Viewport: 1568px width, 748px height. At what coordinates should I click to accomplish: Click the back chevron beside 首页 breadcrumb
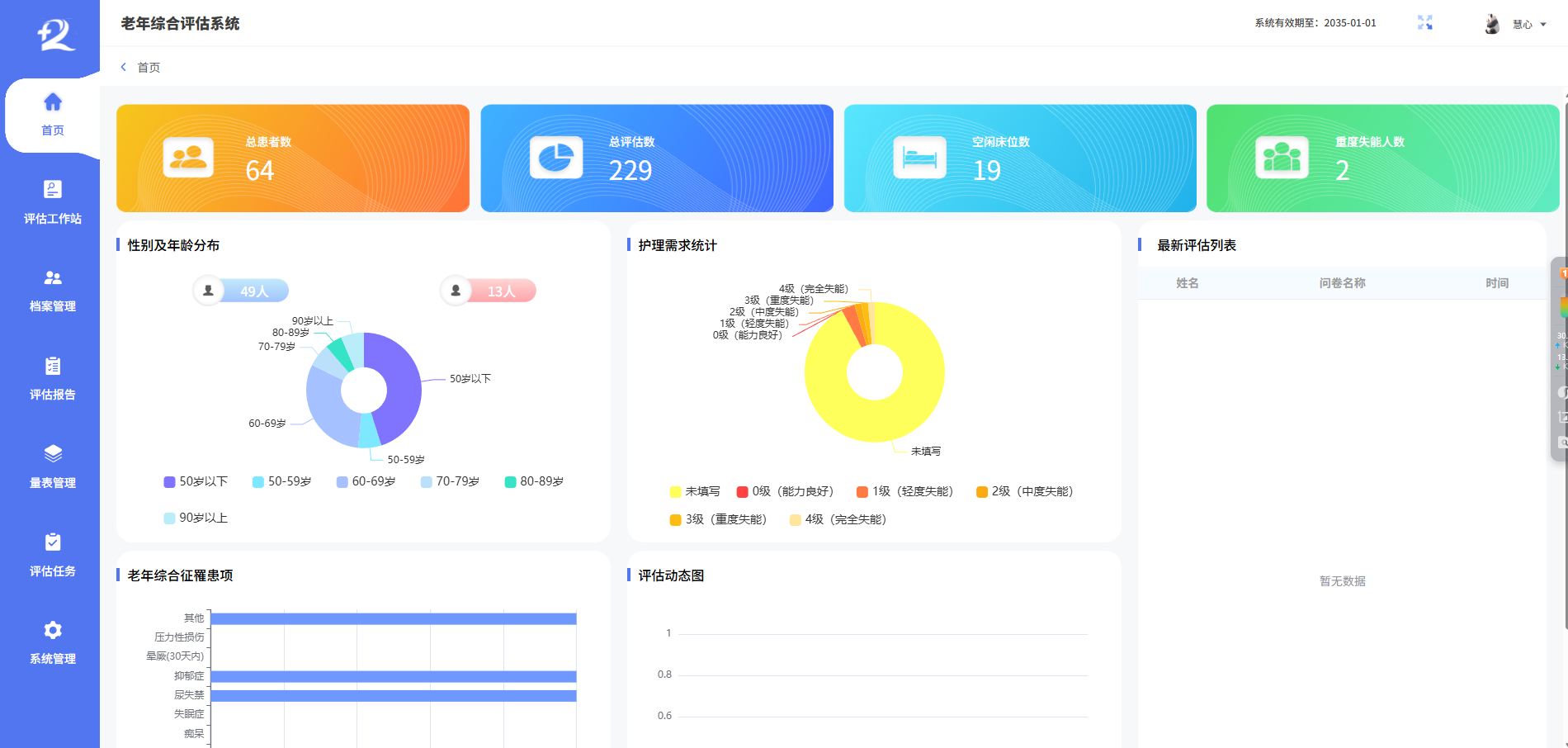pos(124,67)
